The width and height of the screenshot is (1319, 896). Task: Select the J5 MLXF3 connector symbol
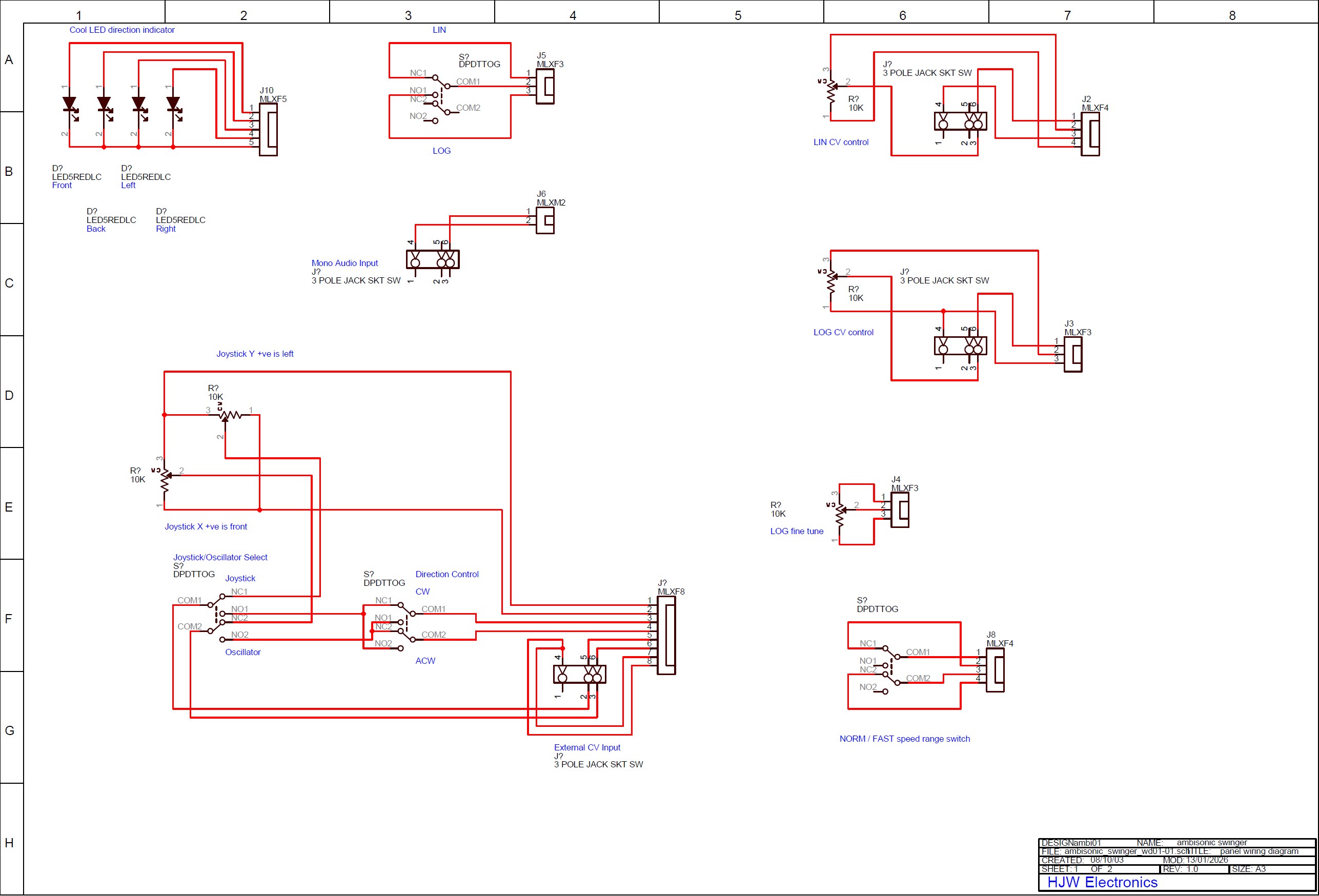coord(545,86)
